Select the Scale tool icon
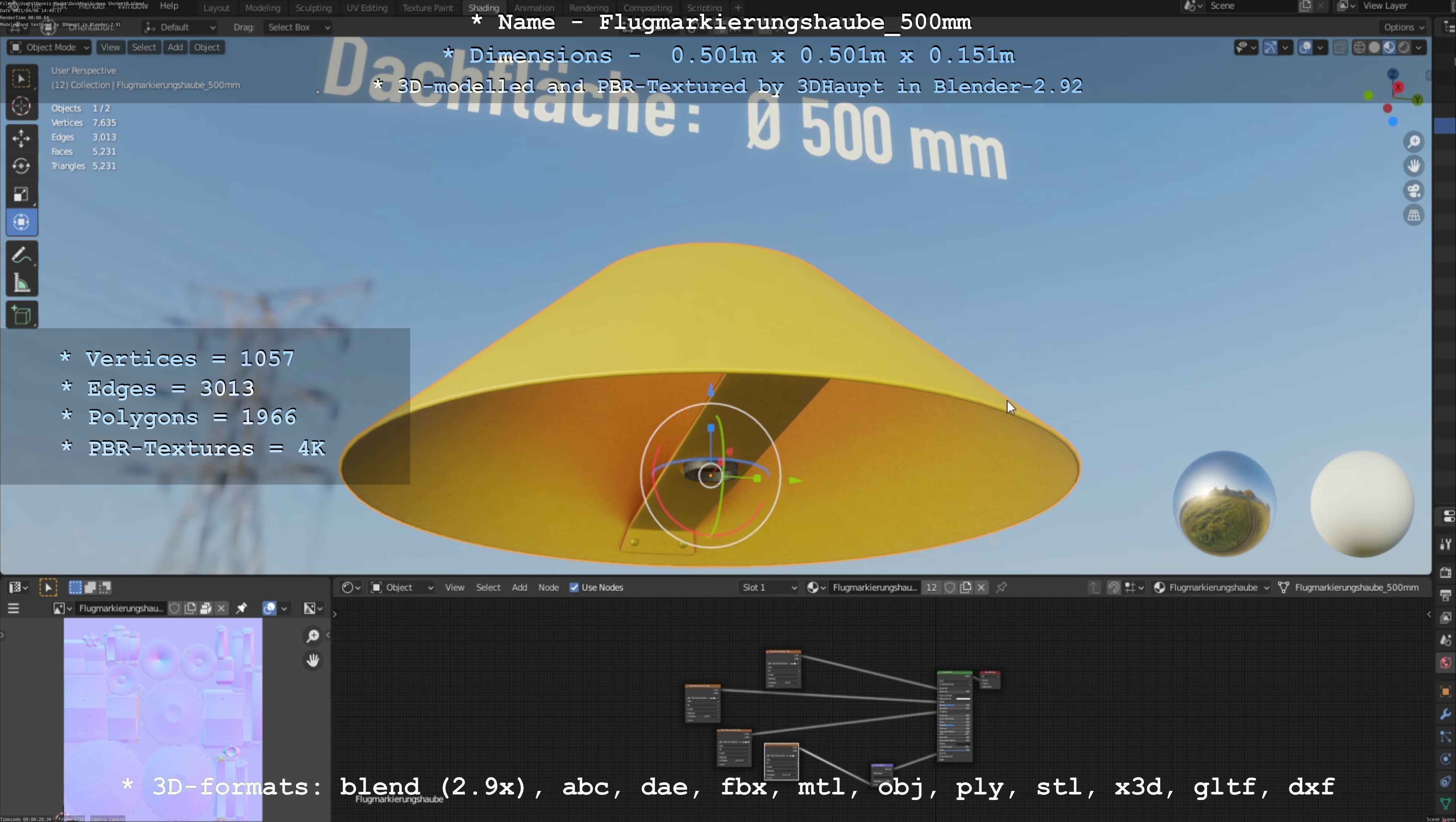Viewport: 1456px width, 822px height. click(21, 194)
